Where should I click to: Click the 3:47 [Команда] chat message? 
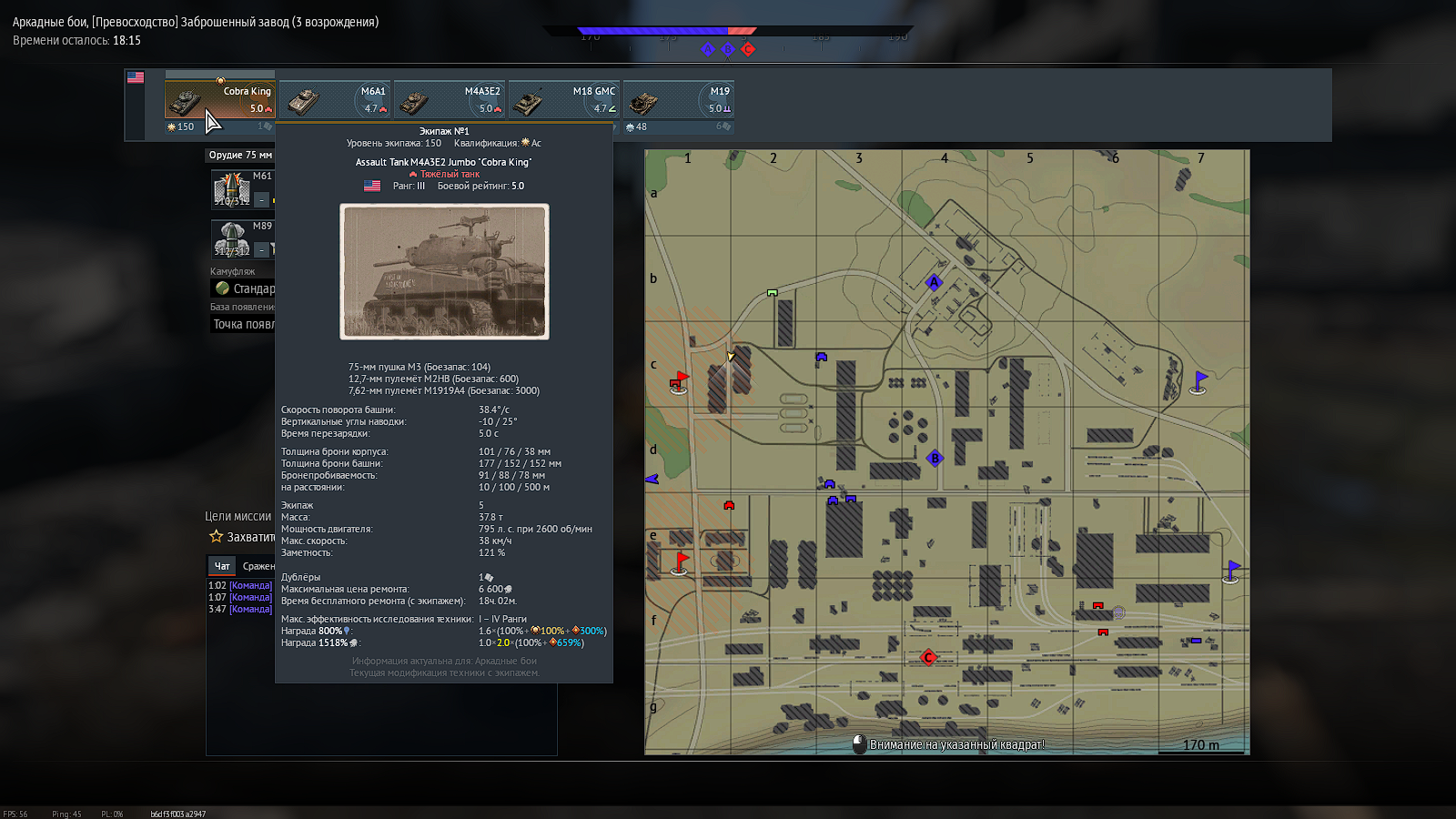point(240,609)
